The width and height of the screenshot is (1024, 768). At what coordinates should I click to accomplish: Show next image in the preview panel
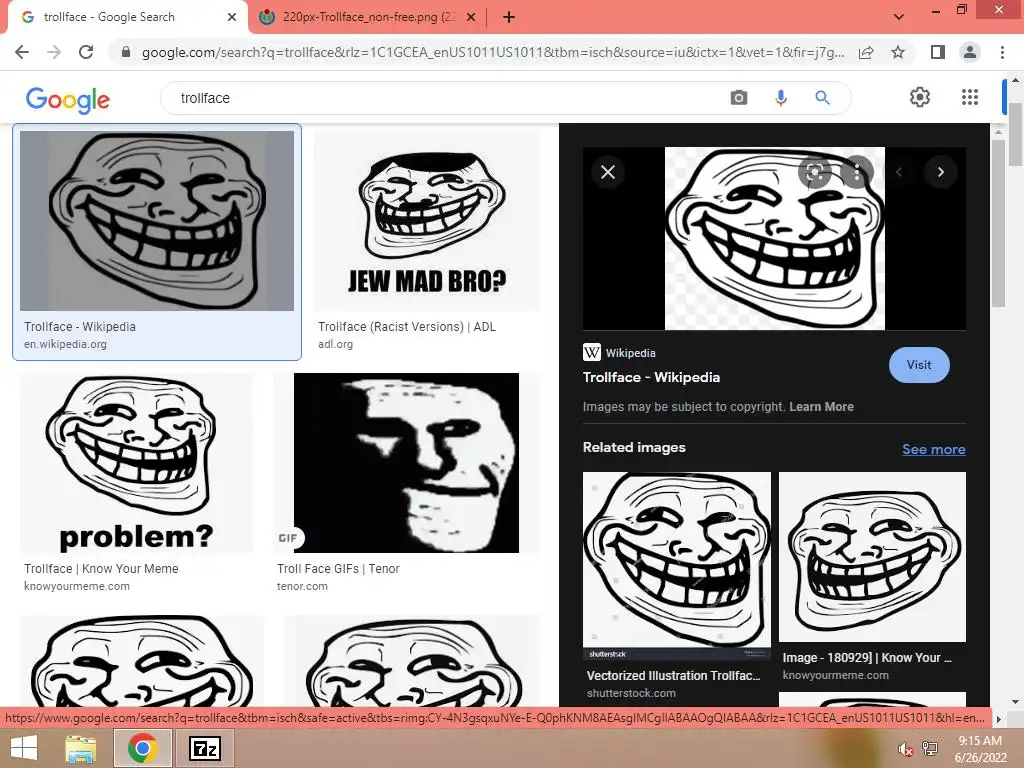940,172
